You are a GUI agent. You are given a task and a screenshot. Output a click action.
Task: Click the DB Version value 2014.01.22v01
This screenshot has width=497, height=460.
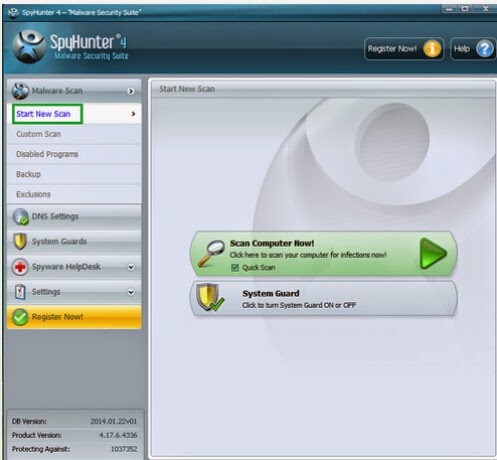click(114, 421)
